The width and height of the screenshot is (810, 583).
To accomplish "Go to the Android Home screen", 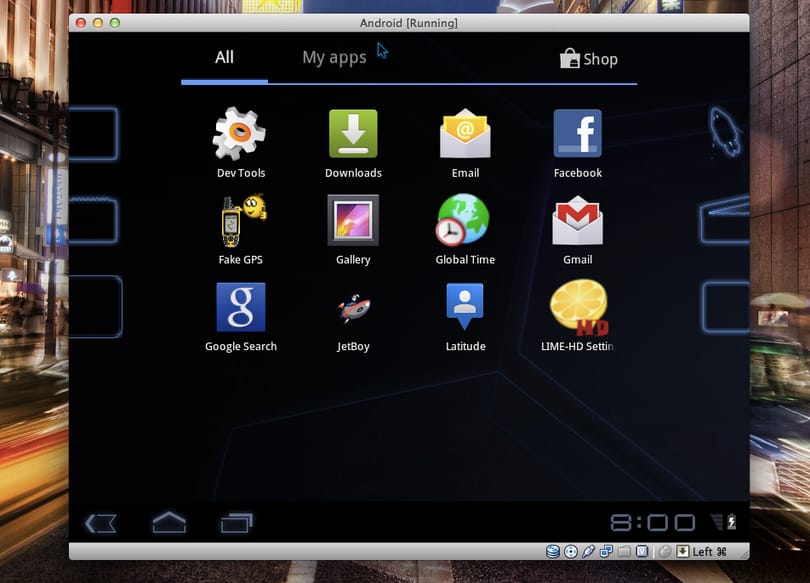I will coord(169,522).
